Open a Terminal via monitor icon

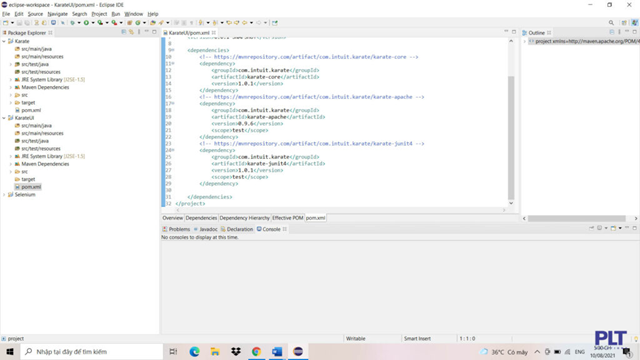pos(53,23)
